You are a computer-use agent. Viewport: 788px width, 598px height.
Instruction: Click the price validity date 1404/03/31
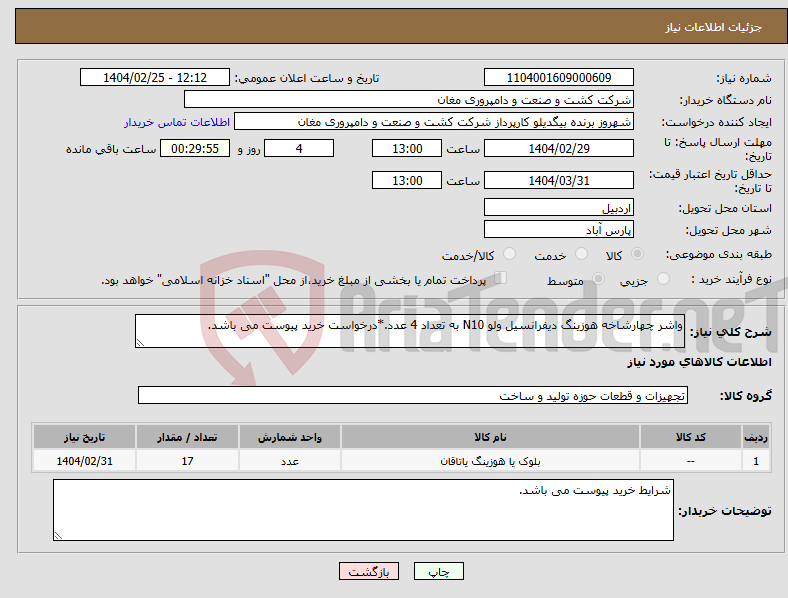click(558, 180)
